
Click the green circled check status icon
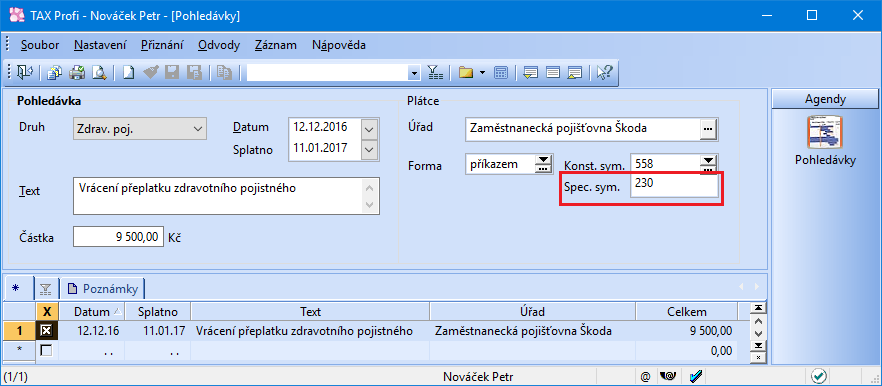(819, 376)
